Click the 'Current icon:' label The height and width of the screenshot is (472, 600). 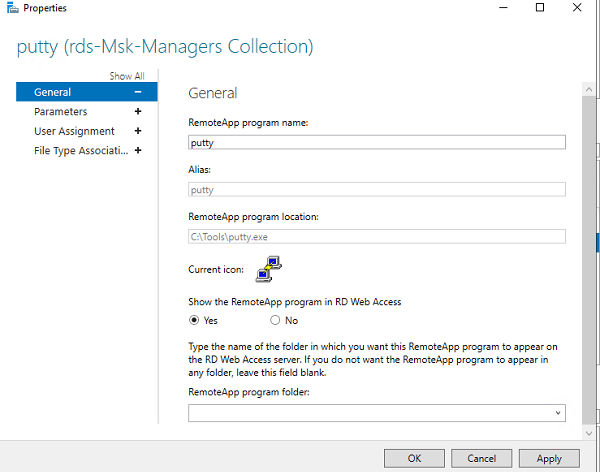click(x=216, y=269)
